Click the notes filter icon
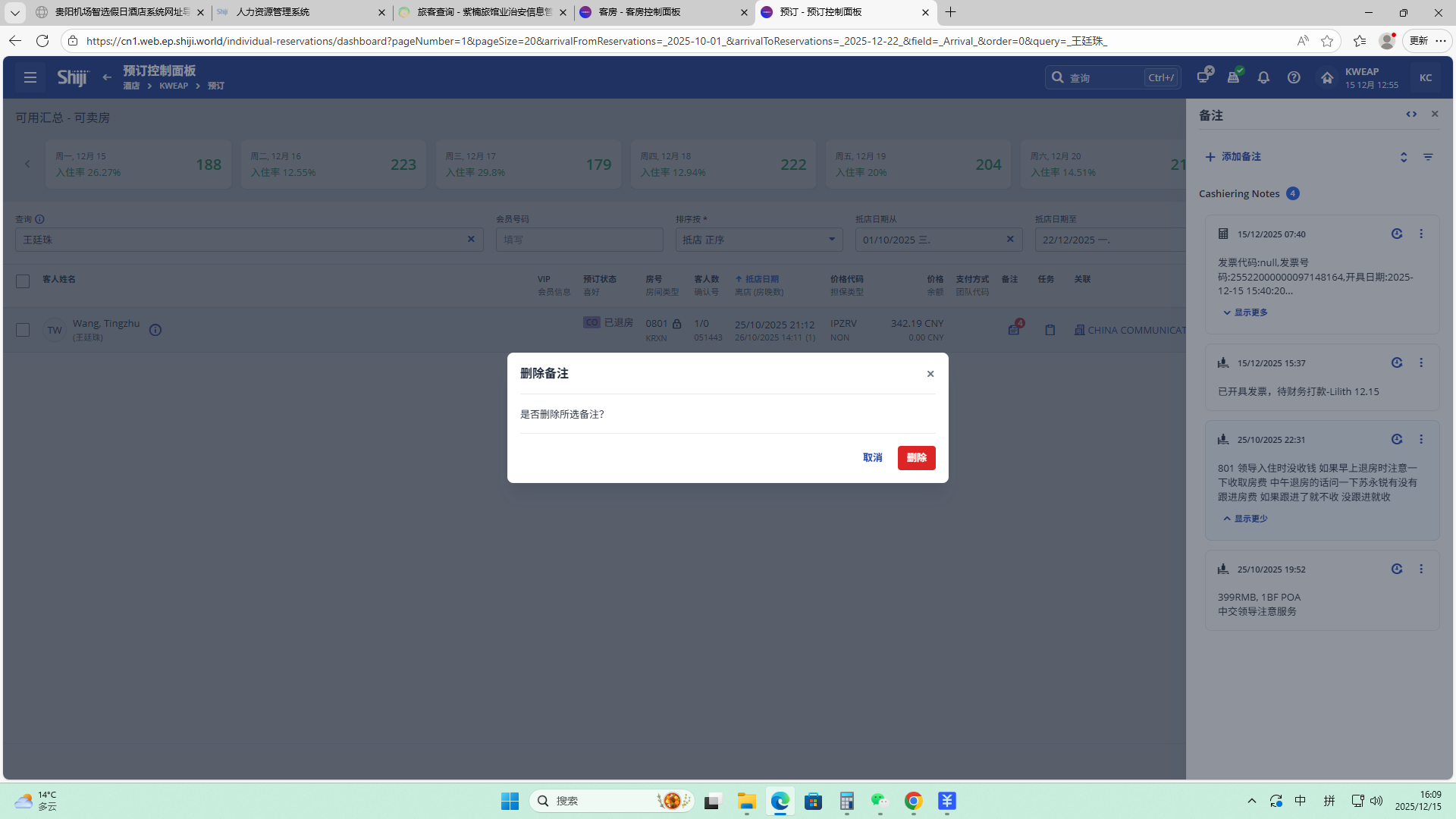Viewport: 1456px width, 819px height. 1428,157
